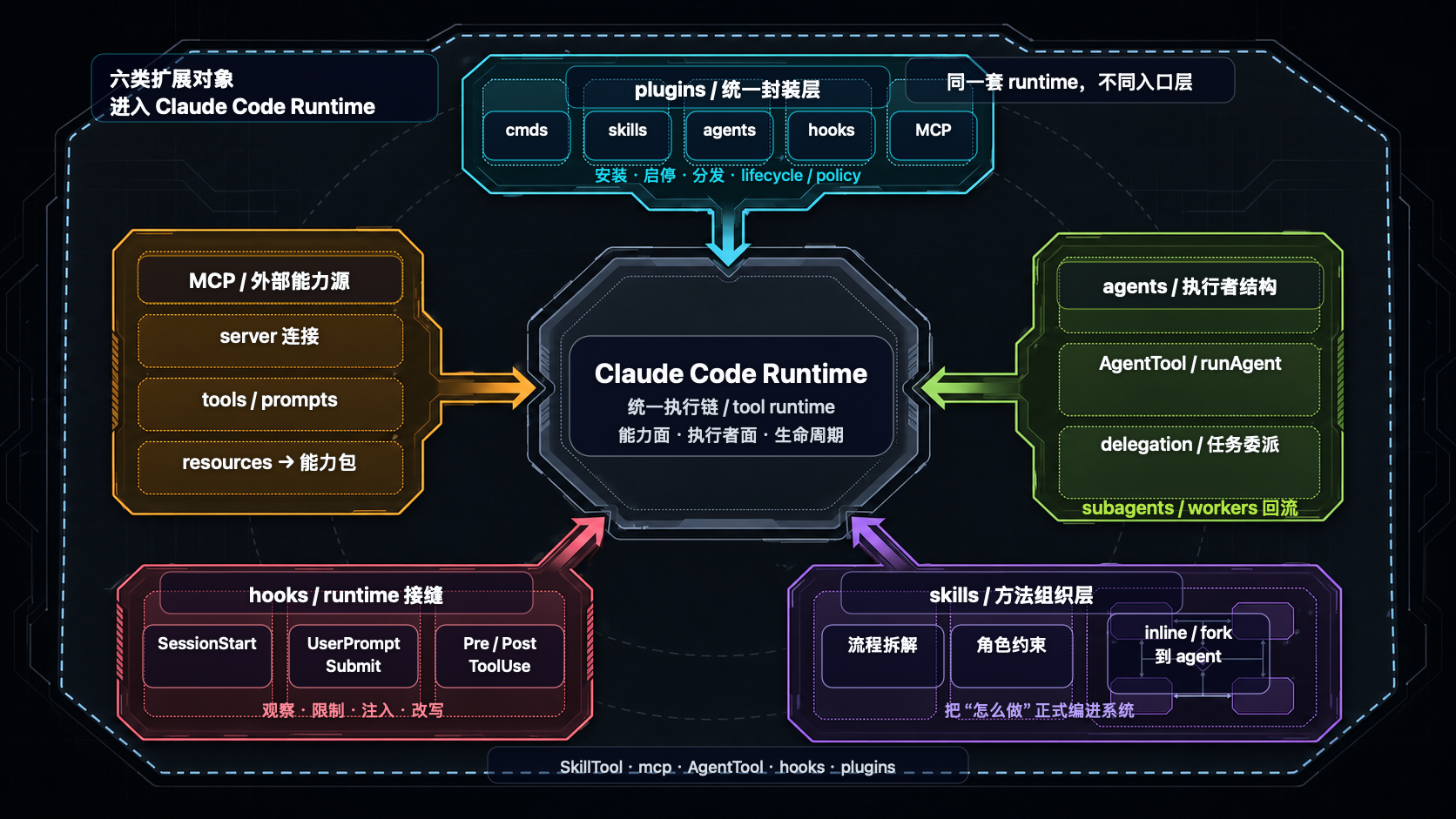Click the "SkillTool · mcp · AgentTool · hooks · plugins" footer

tap(728, 767)
